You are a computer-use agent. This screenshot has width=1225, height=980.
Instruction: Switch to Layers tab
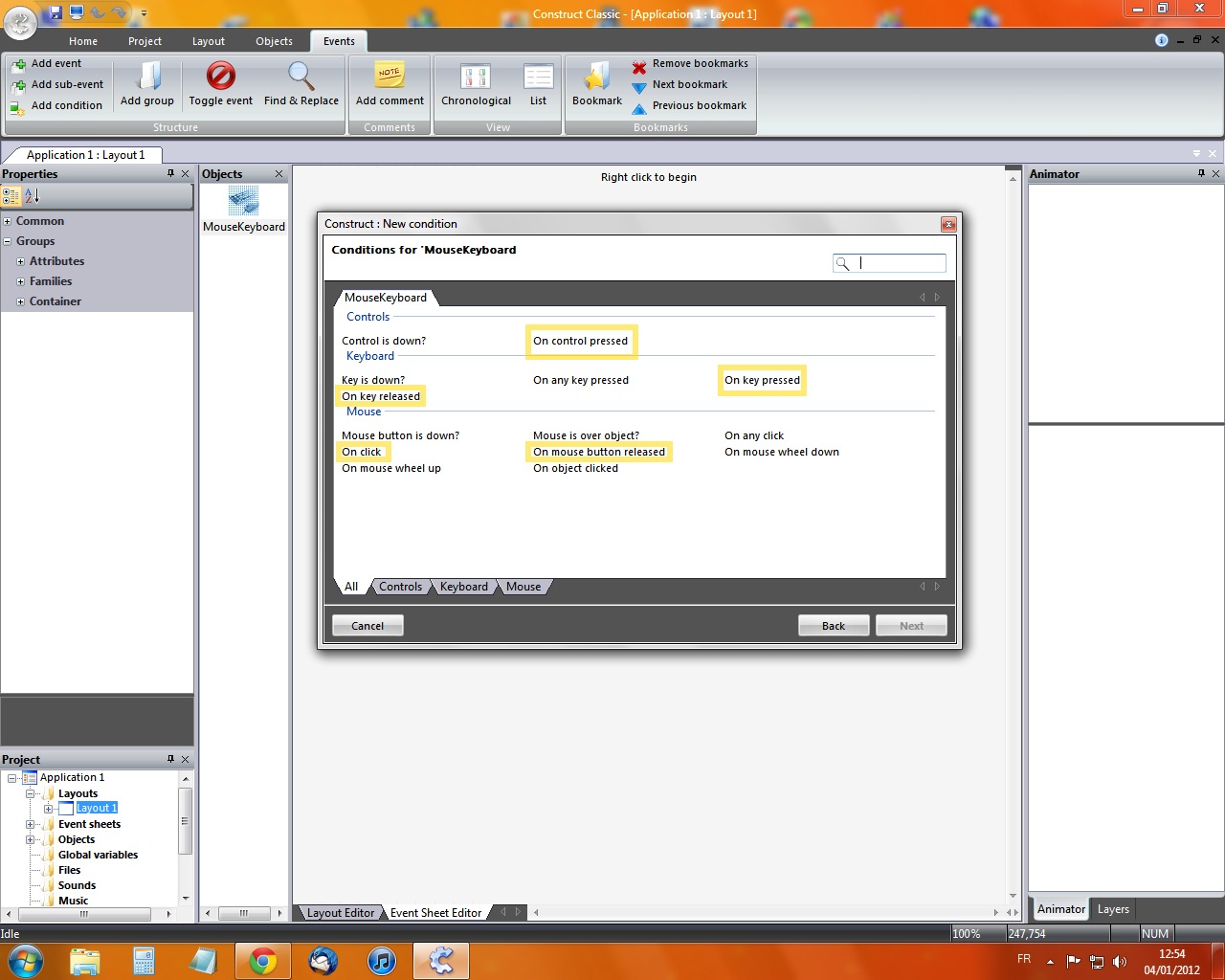[x=1113, y=909]
